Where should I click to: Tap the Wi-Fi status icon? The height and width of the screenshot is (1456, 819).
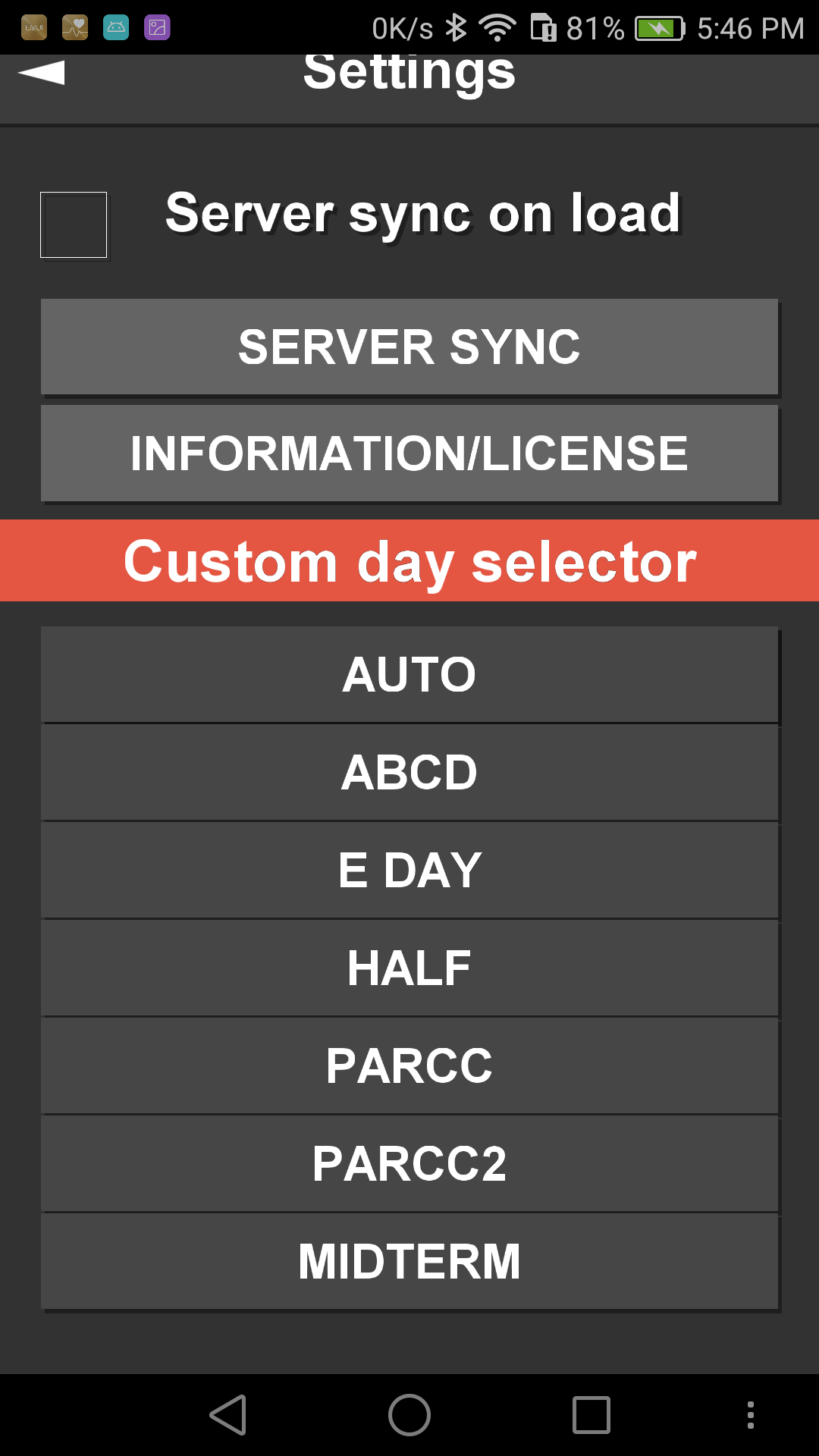(x=497, y=28)
